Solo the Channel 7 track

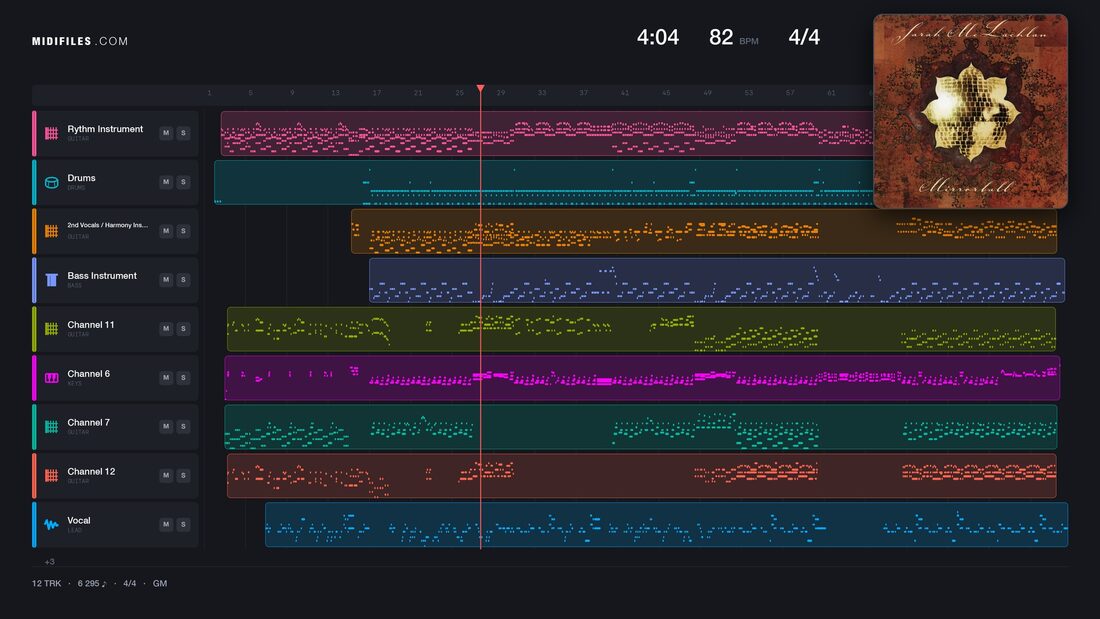pyautogui.click(x=183, y=426)
